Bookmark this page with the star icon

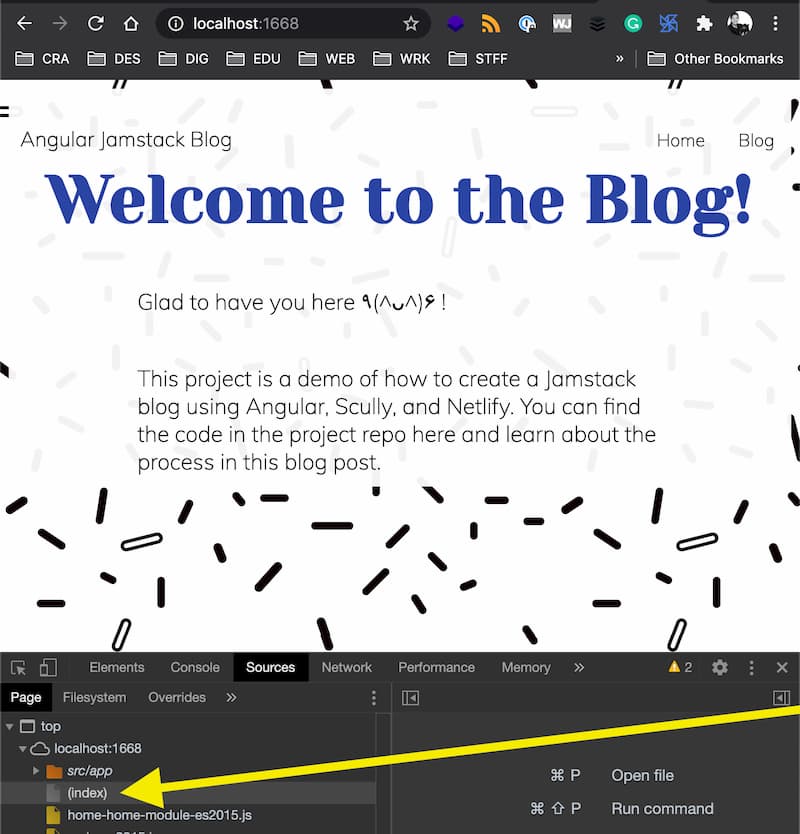(410, 23)
